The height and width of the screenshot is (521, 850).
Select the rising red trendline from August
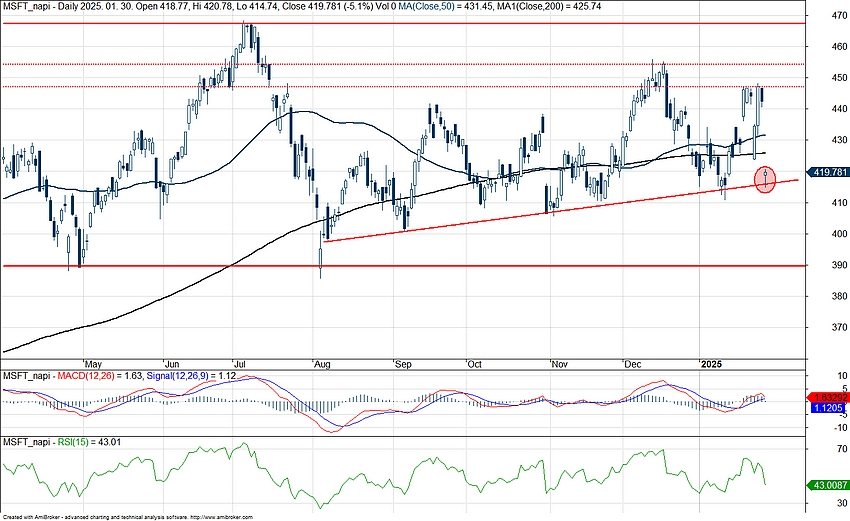(561, 210)
